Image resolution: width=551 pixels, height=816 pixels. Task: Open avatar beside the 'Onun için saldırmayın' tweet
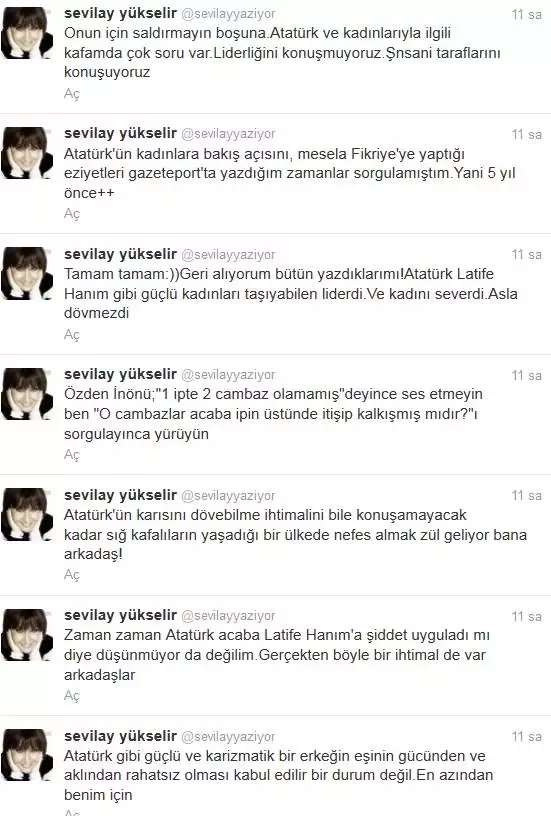[x=27, y=33]
